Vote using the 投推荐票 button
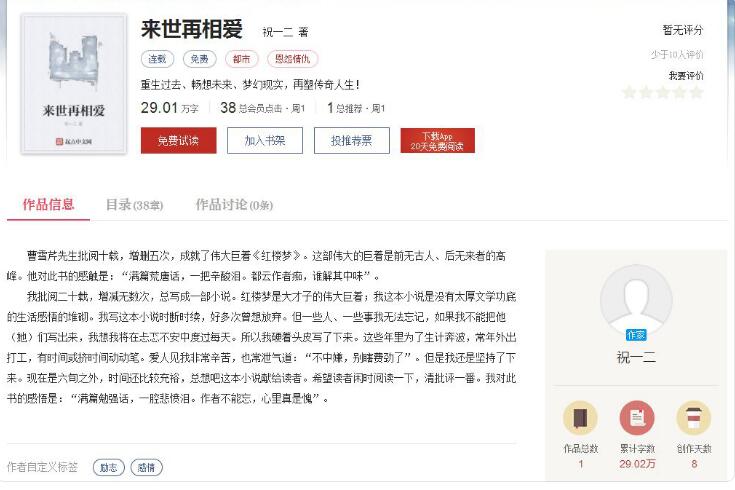Screen dimensions: 735x490 352,140
